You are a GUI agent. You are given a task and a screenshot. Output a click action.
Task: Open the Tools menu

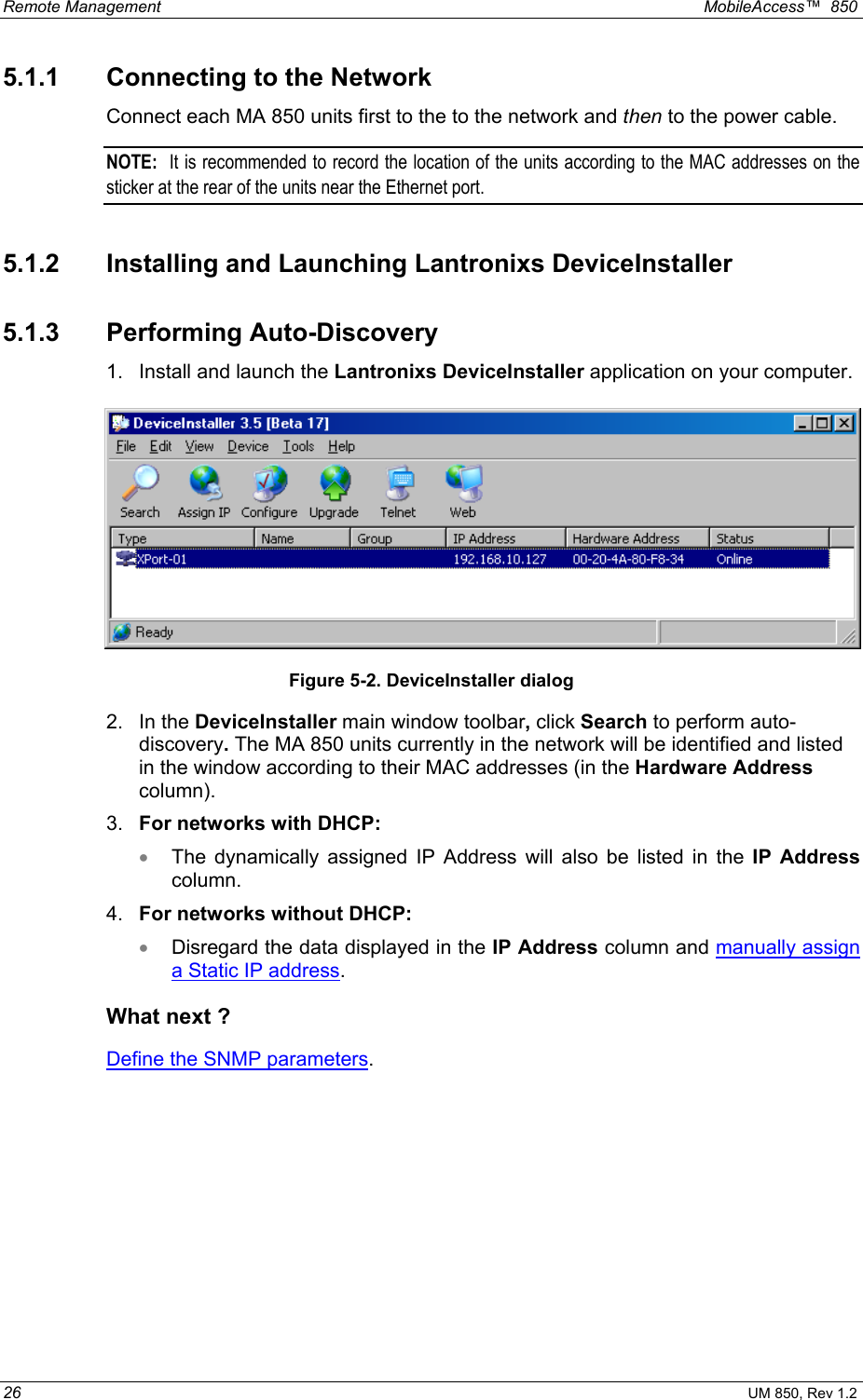pos(298,446)
